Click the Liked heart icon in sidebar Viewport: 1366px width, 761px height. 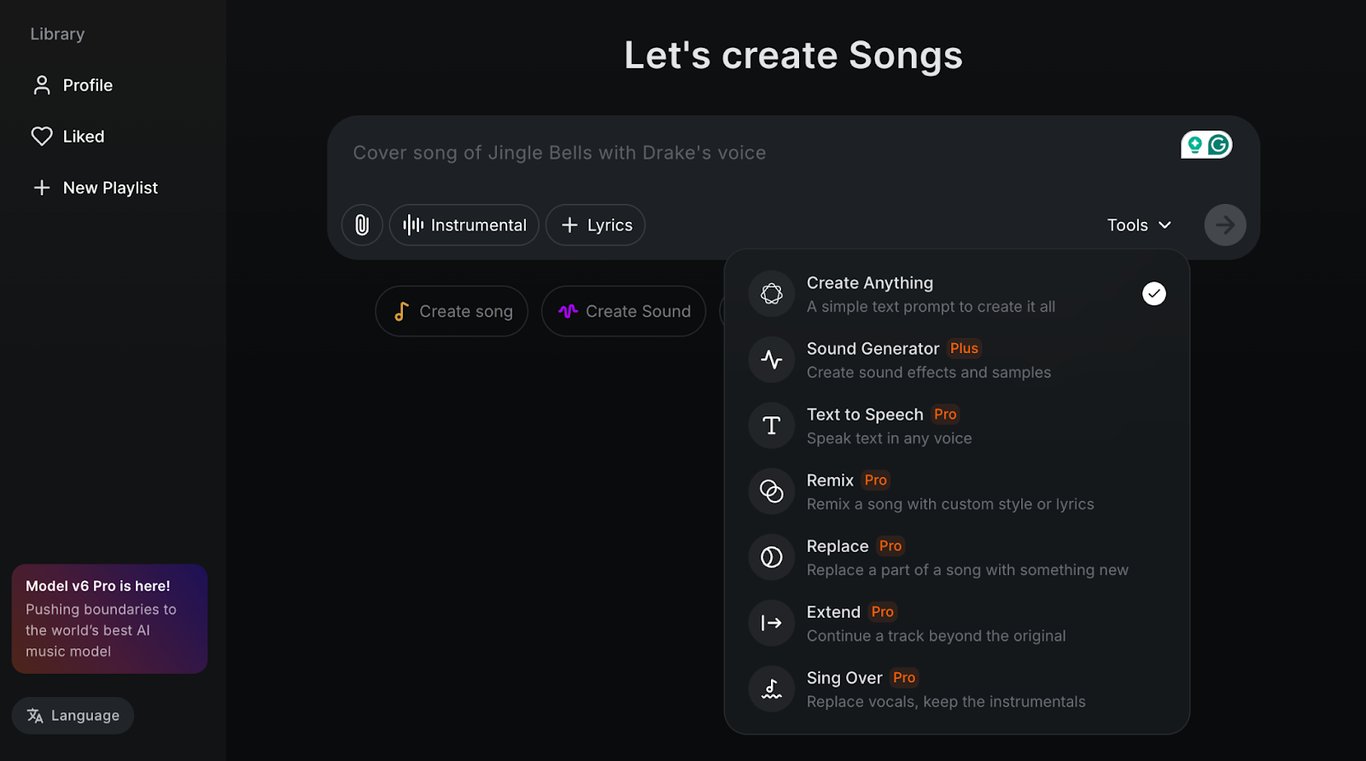[41, 136]
